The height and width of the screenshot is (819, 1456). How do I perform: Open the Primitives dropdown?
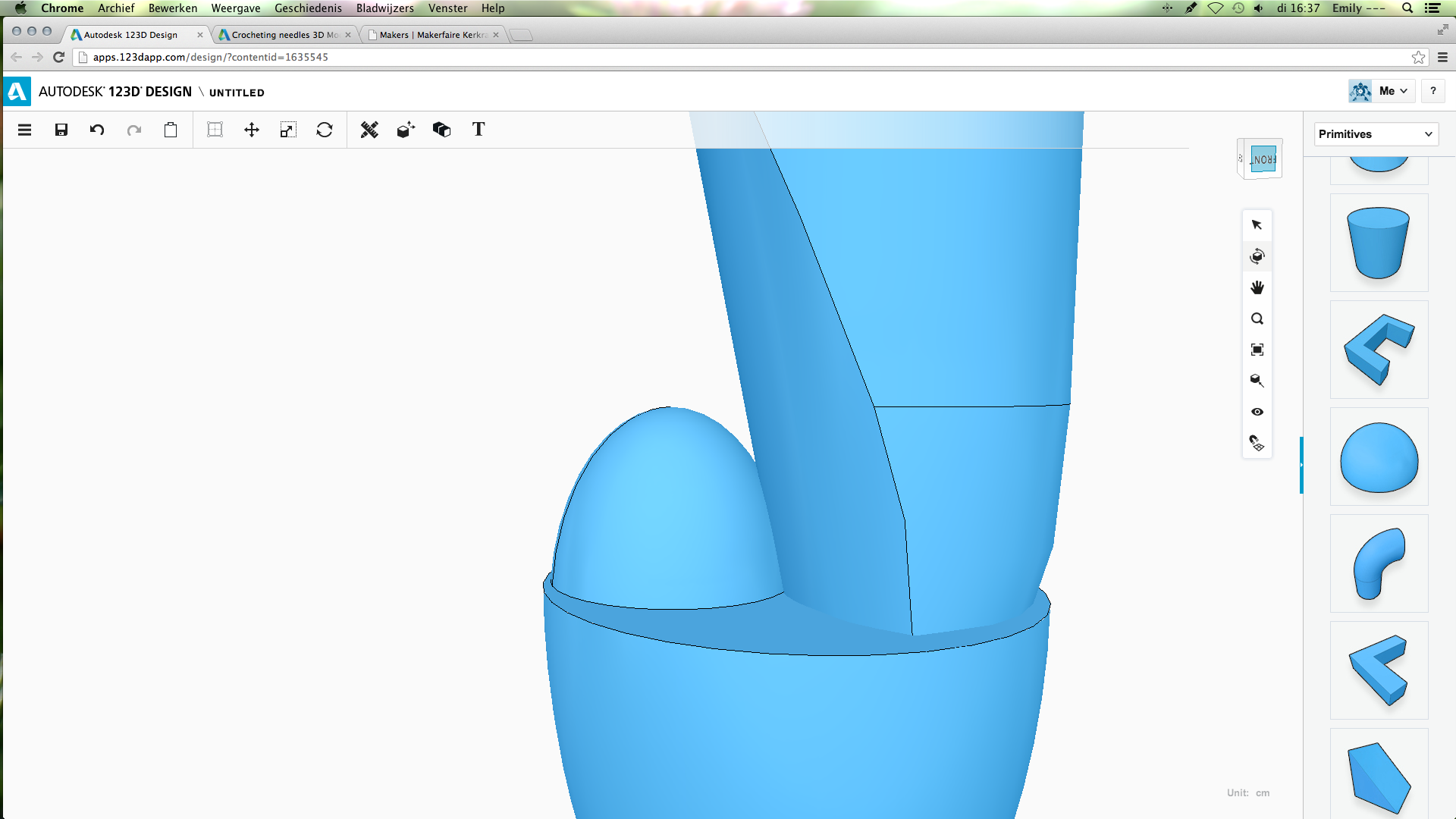[1376, 134]
